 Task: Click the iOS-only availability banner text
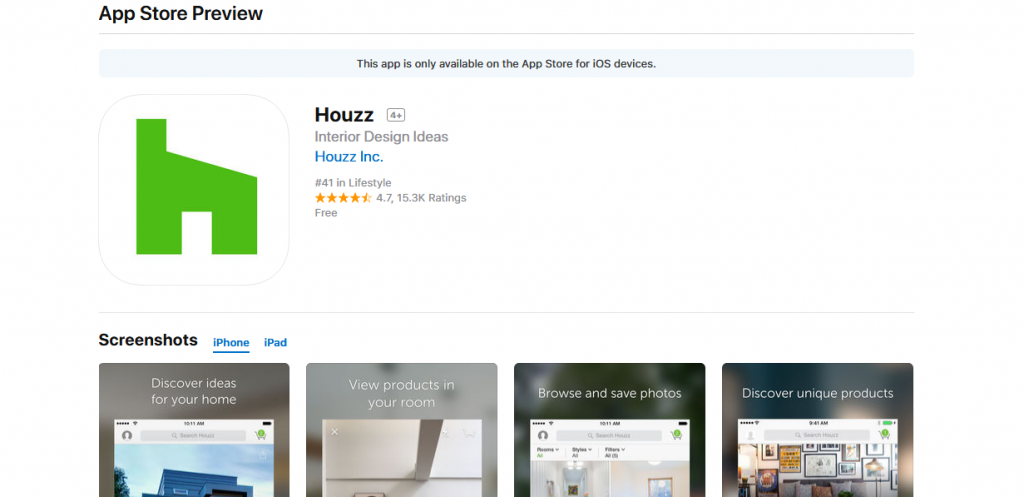[506, 64]
